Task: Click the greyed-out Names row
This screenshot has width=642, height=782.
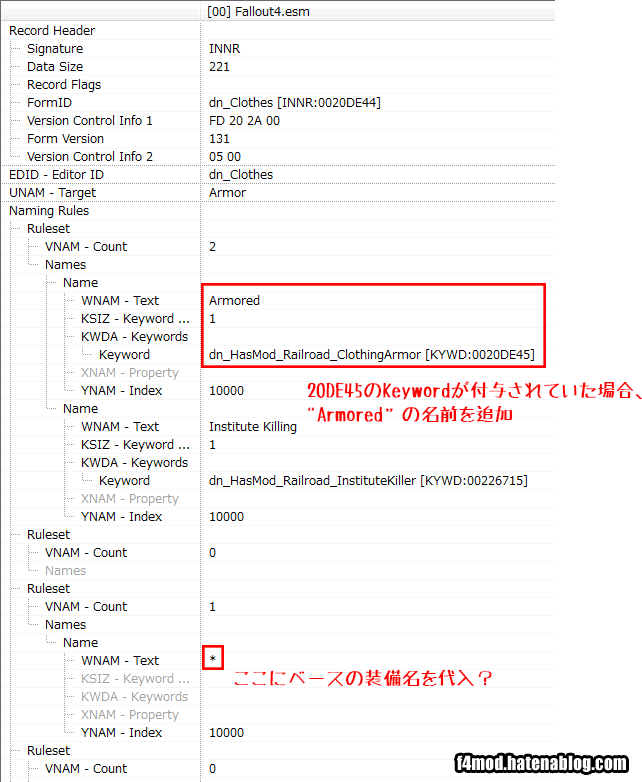Action: click(x=65, y=571)
